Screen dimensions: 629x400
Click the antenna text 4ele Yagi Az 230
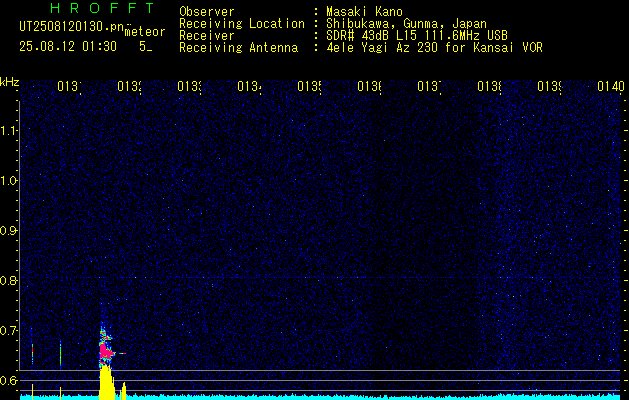pyautogui.click(x=383, y=48)
